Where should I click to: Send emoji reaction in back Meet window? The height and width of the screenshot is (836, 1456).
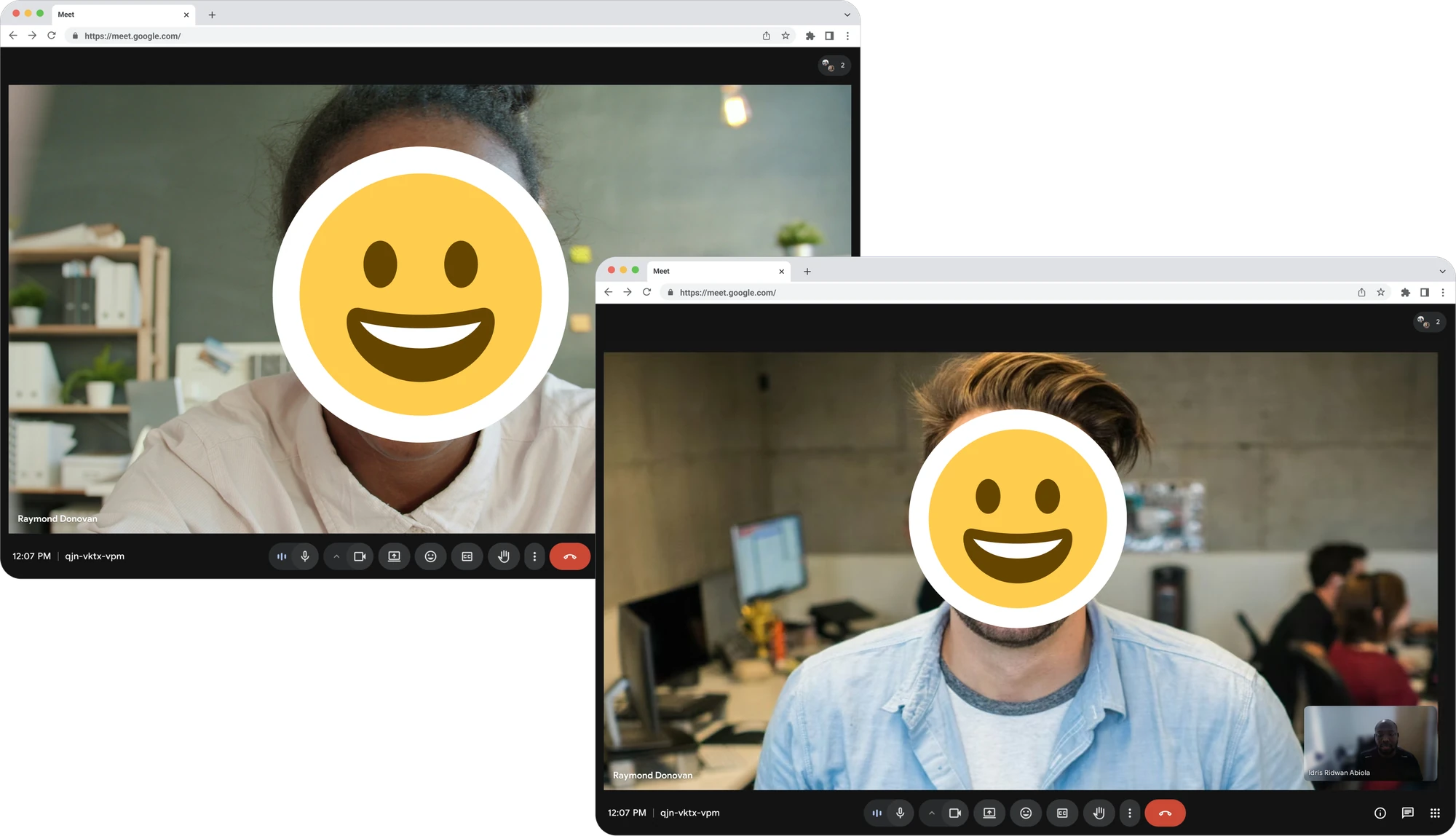point(431,556)
